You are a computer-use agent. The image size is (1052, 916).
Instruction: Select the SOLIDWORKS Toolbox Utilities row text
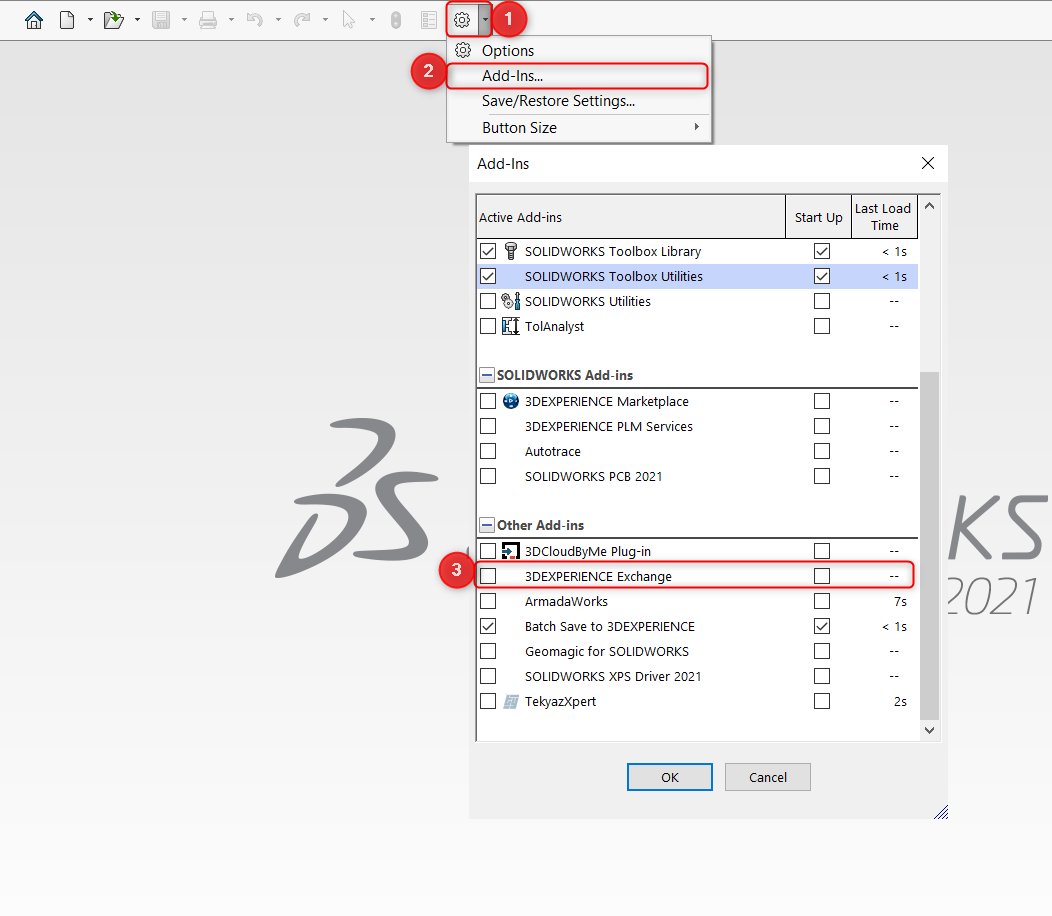[x=613, y=276]
